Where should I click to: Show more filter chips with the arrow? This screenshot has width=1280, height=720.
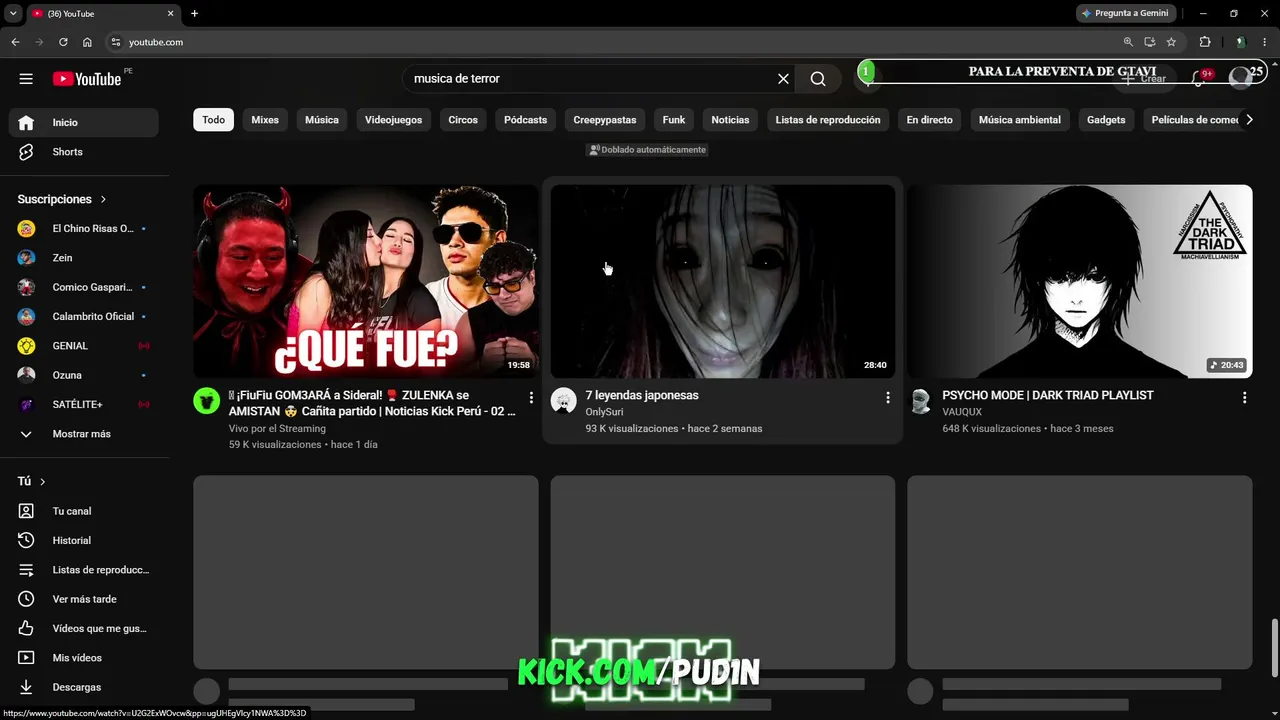click(1249, 120)
